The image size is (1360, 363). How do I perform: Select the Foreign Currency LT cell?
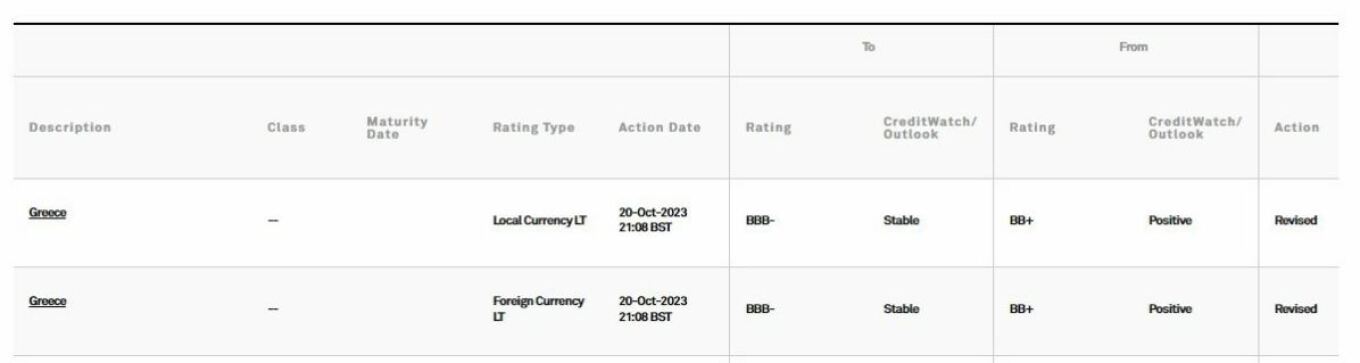[x=538, y=308]
